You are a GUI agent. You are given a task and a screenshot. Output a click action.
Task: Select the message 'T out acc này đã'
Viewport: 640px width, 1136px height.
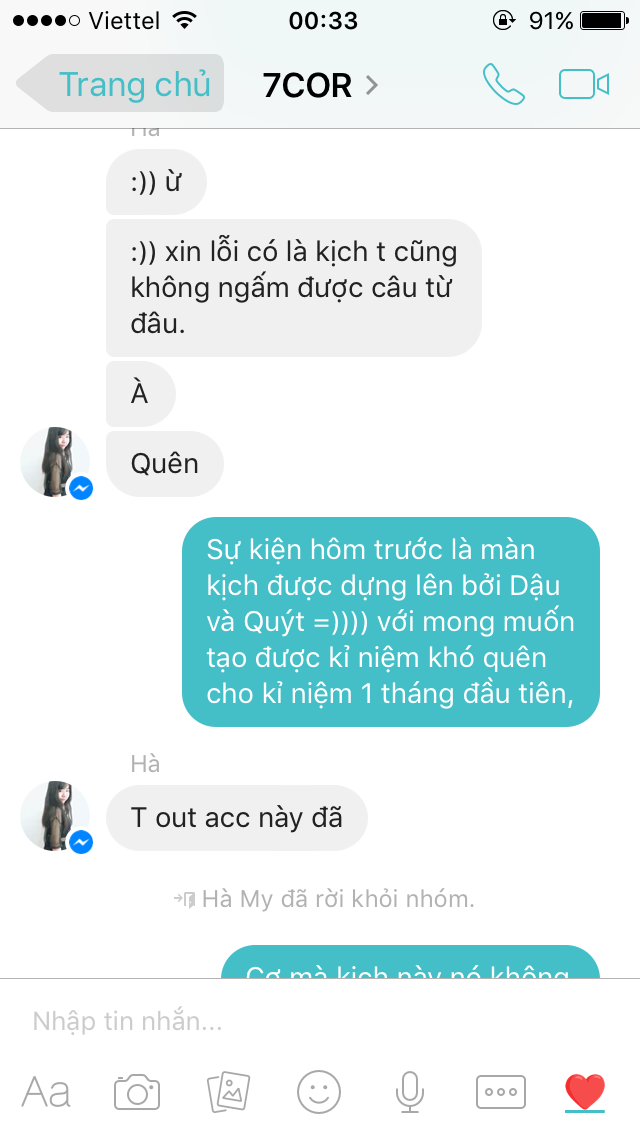237,818
